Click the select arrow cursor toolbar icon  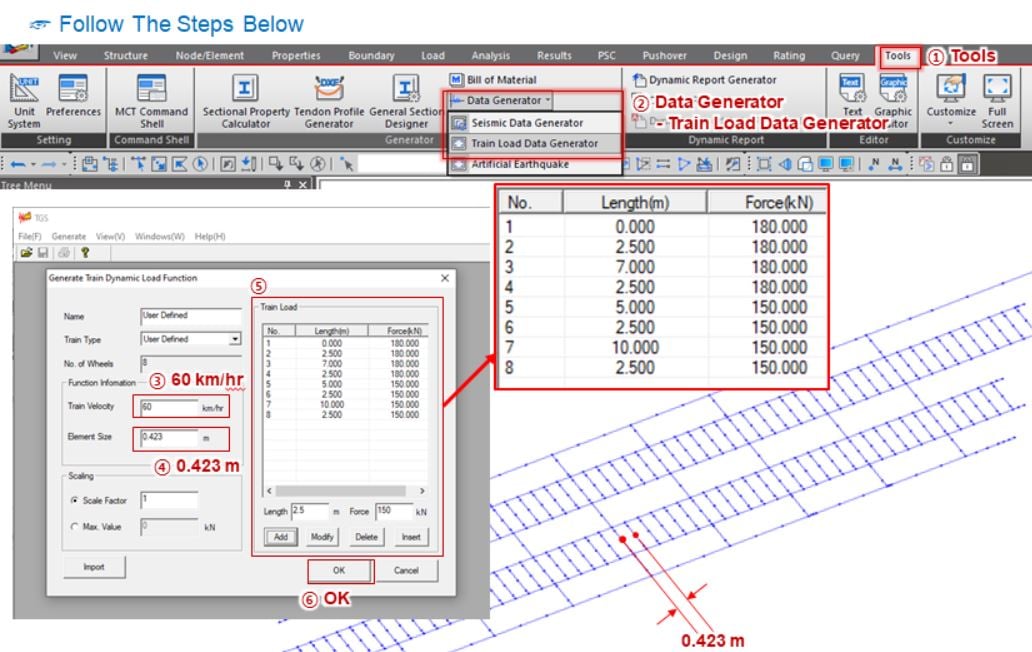point(347,164)
